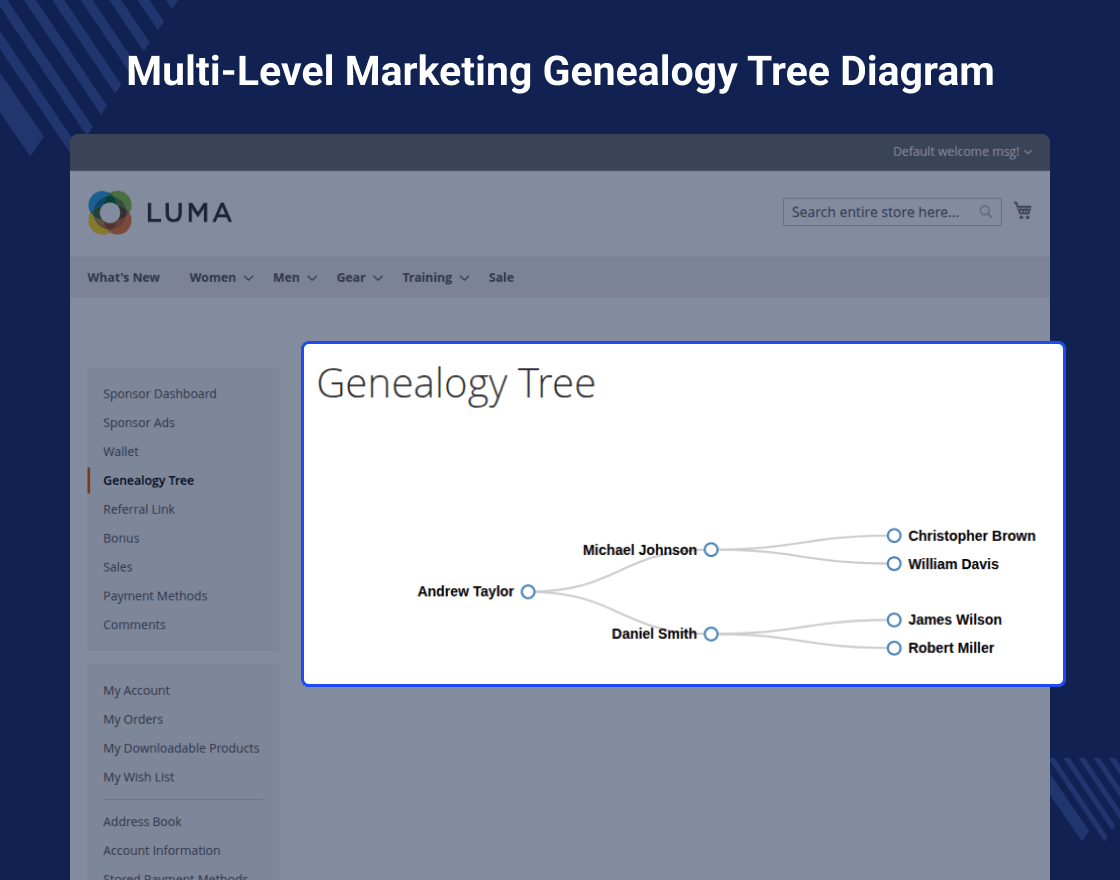This screenshot has height=880, width=1120.
Task: Expand the Training menu chevron
Action: click(x=464, y=278)
